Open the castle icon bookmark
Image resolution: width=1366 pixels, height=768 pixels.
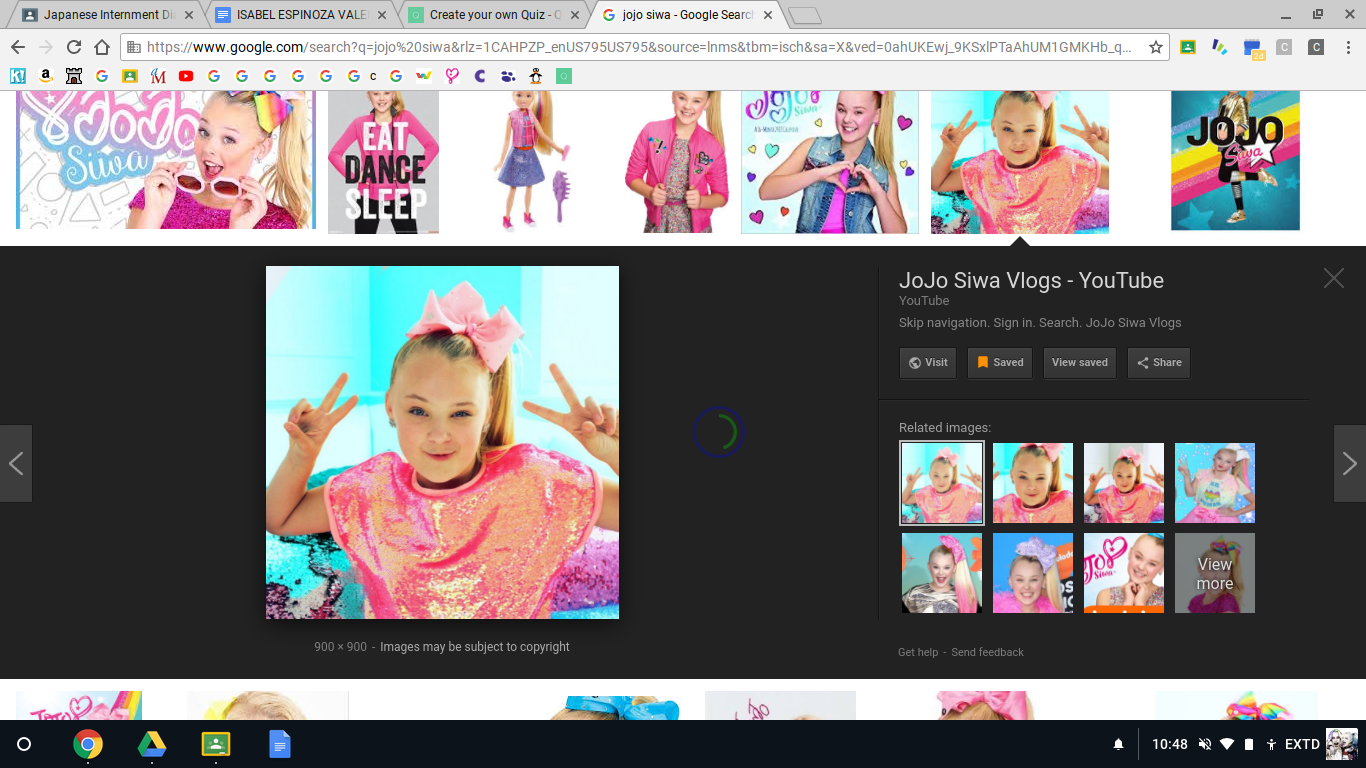coord(74,76)
